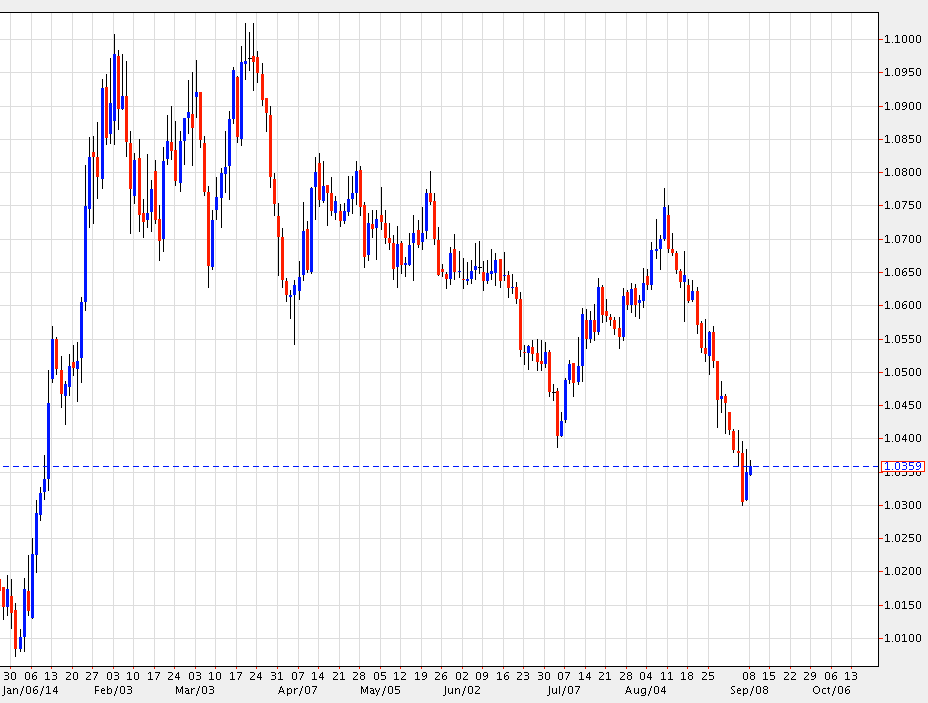Click the May/05 date label
Viewport: 928px width, 703px height.
click(x=380, y=691)
